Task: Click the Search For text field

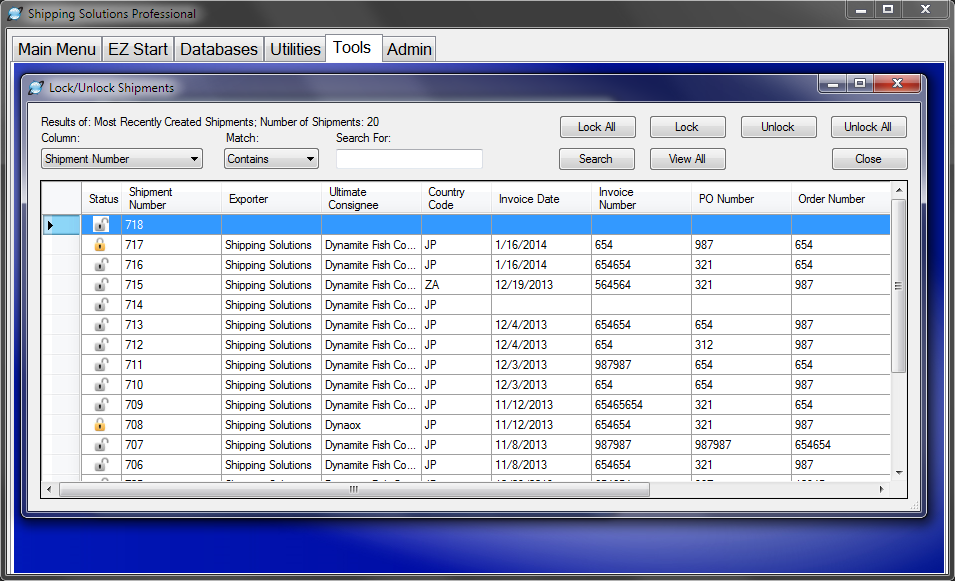Action: point(409,159)
